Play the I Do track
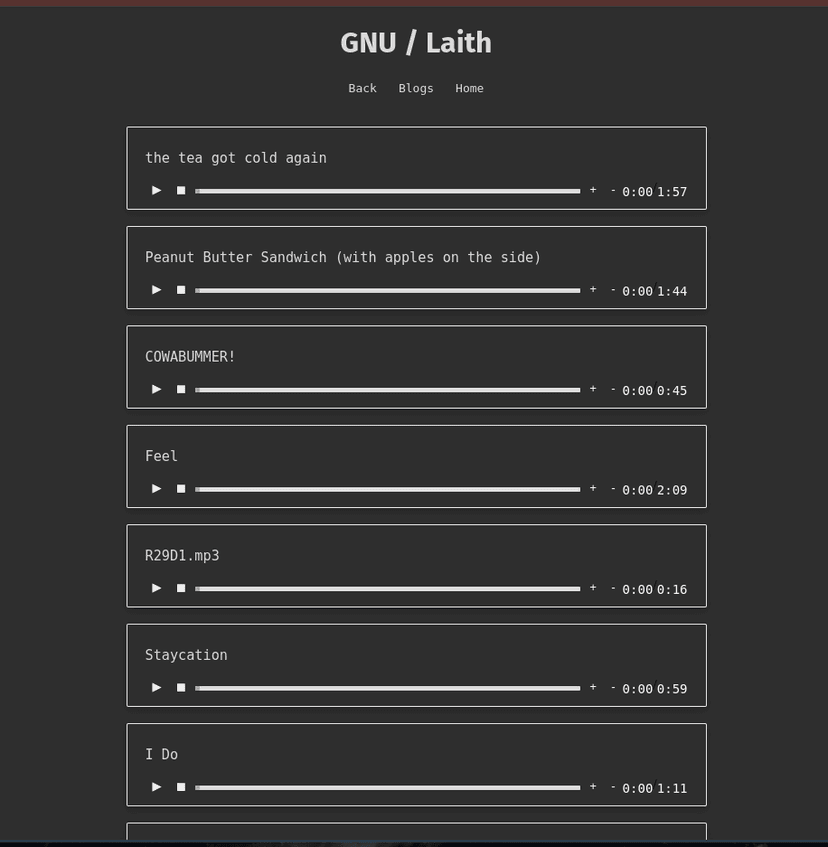 156,787
